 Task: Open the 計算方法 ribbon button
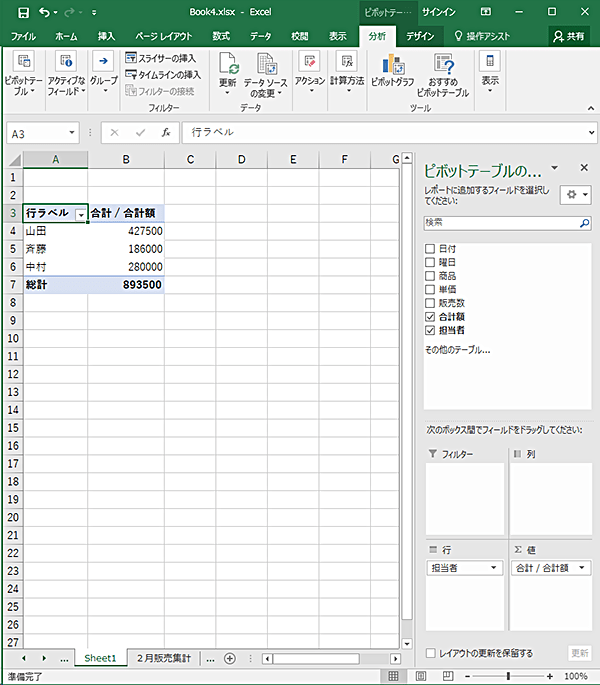[347, 73]
